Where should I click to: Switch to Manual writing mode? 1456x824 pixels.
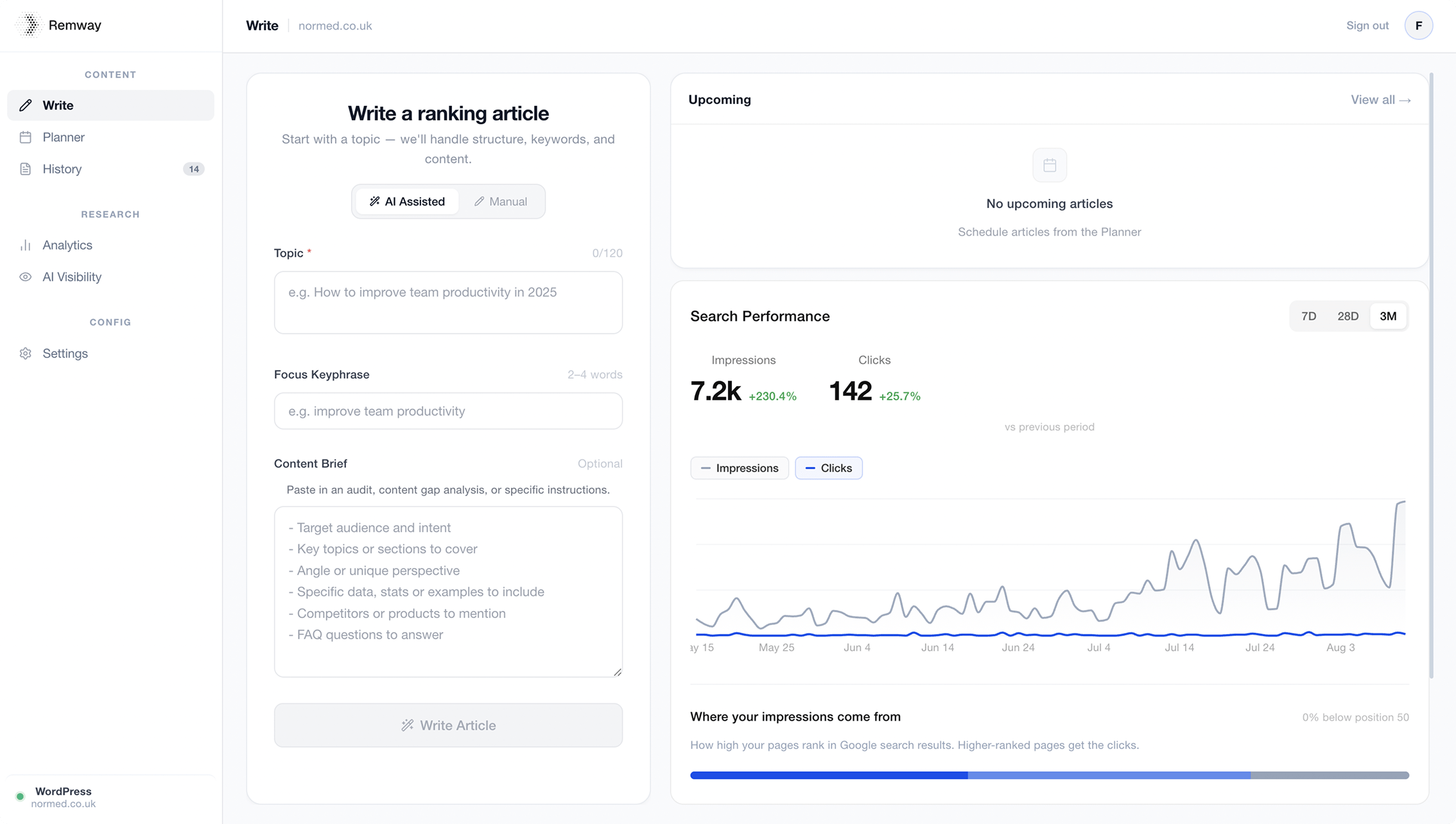(x=501, y=202)
